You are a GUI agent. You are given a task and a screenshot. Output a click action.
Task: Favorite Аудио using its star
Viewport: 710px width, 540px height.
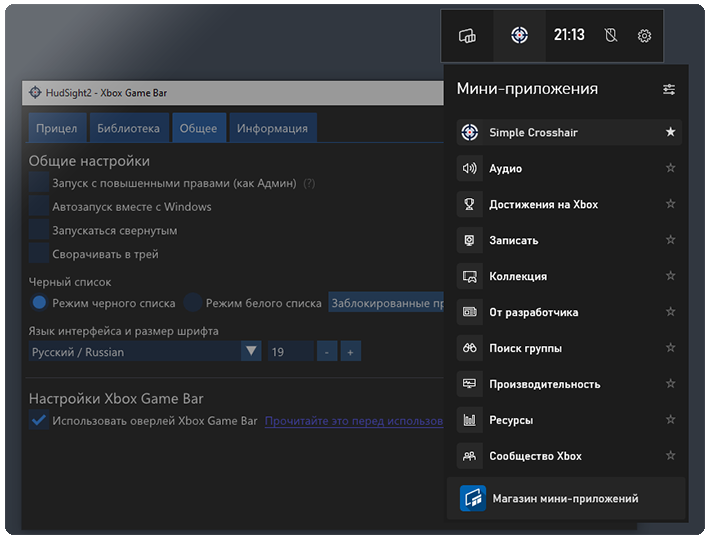click(x=671, y=168)
